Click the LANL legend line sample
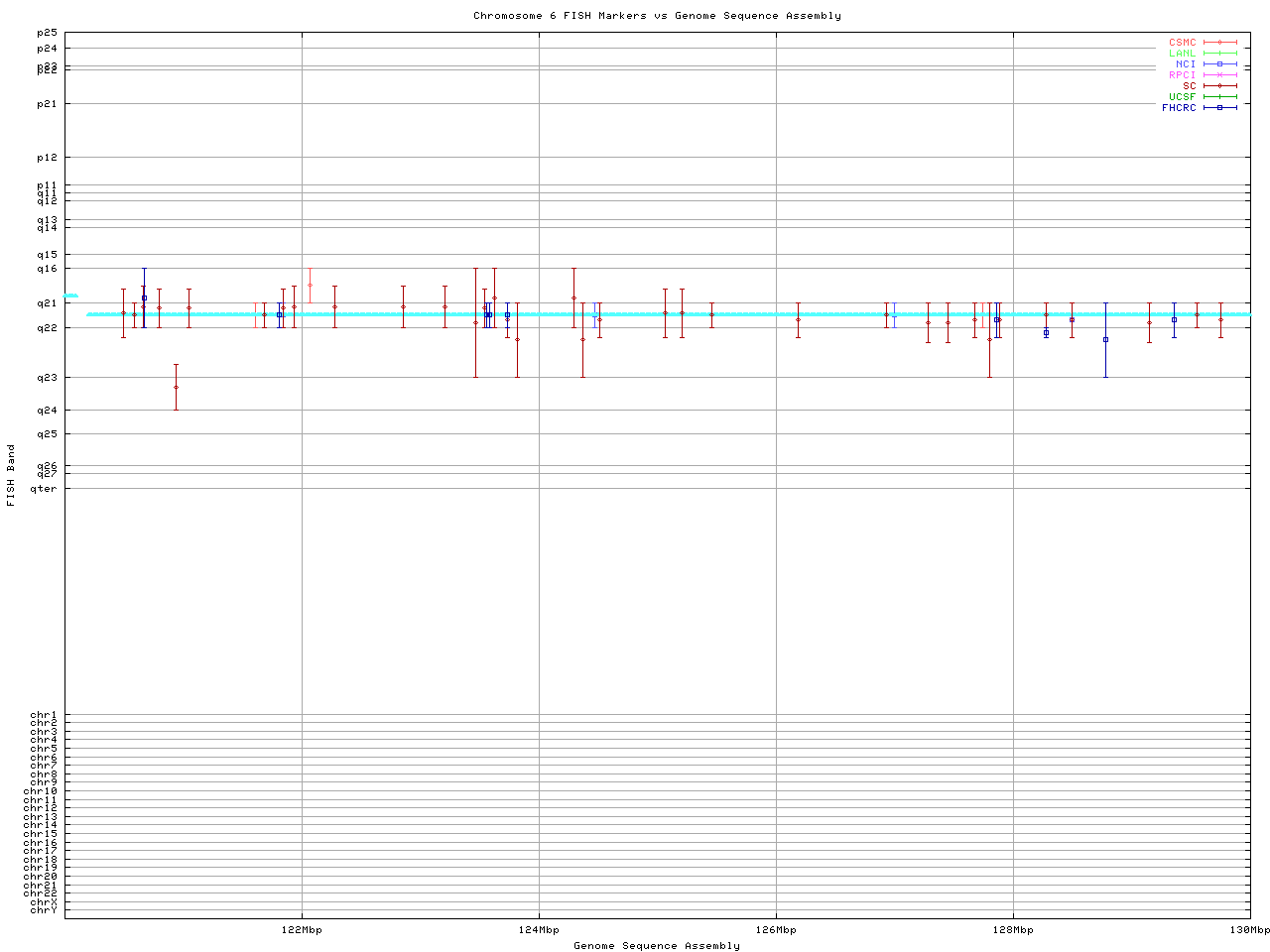 pyautogui.click(x=1219, y=54)
